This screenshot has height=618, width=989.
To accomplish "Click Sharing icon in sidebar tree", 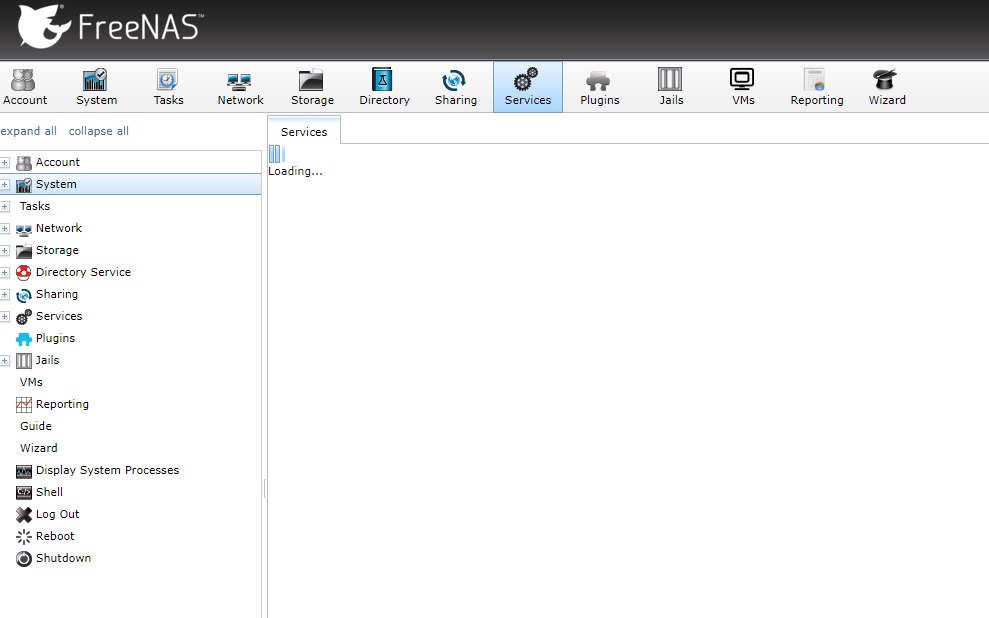I will click(x=24, y=295).
